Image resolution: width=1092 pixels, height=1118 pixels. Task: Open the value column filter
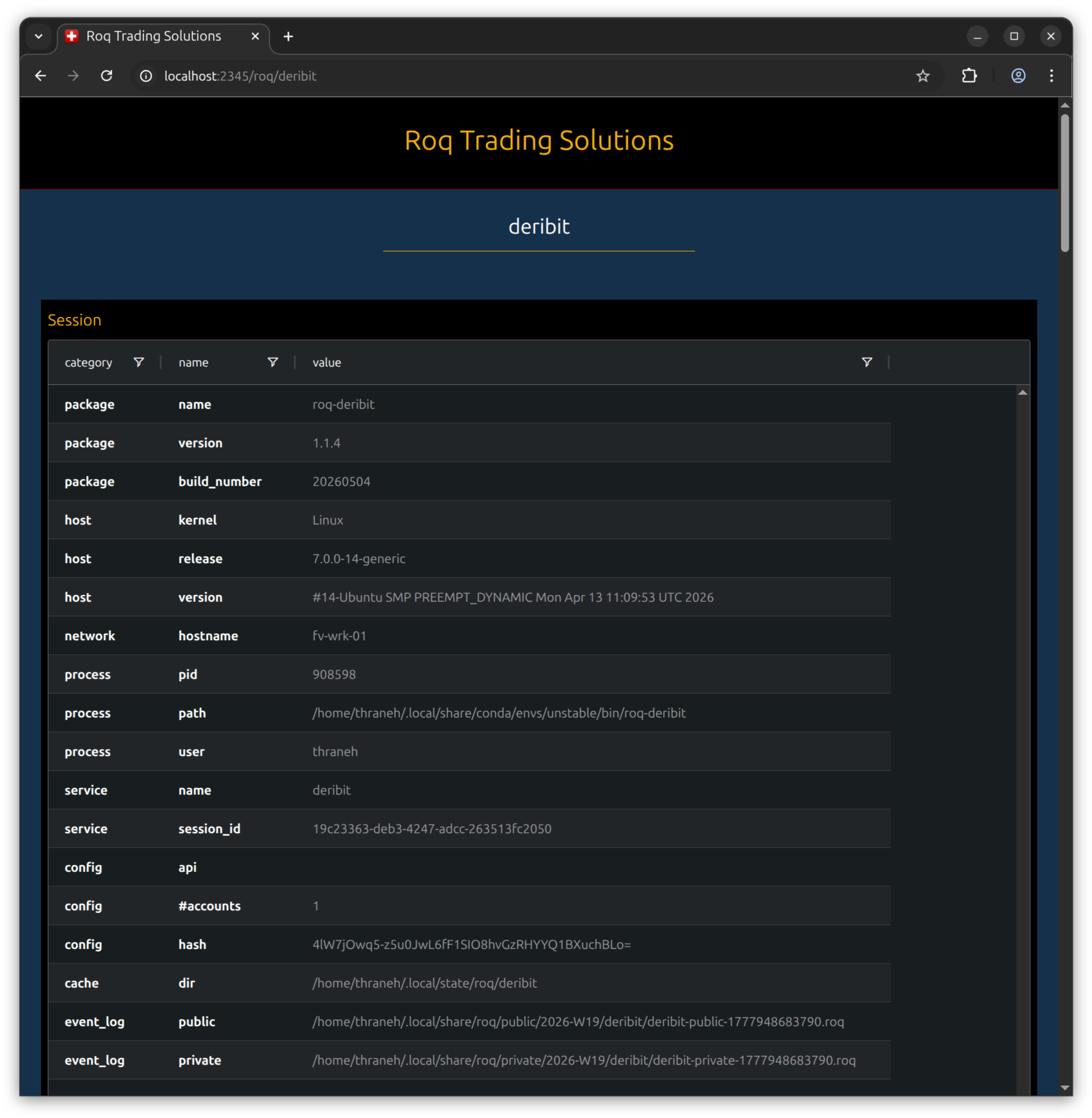[867, 362]
